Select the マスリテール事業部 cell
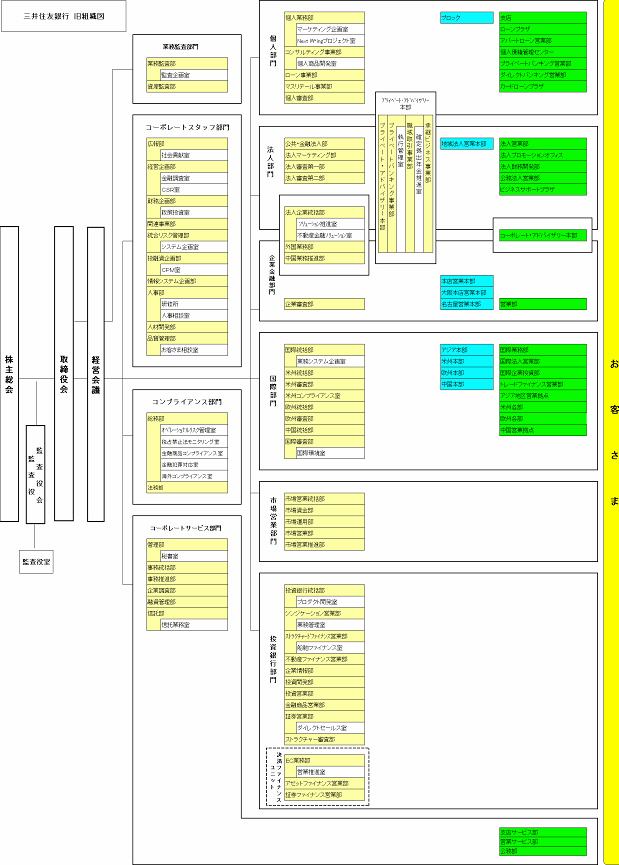Screen dimensions: 619x865 [x=324, y=87]
